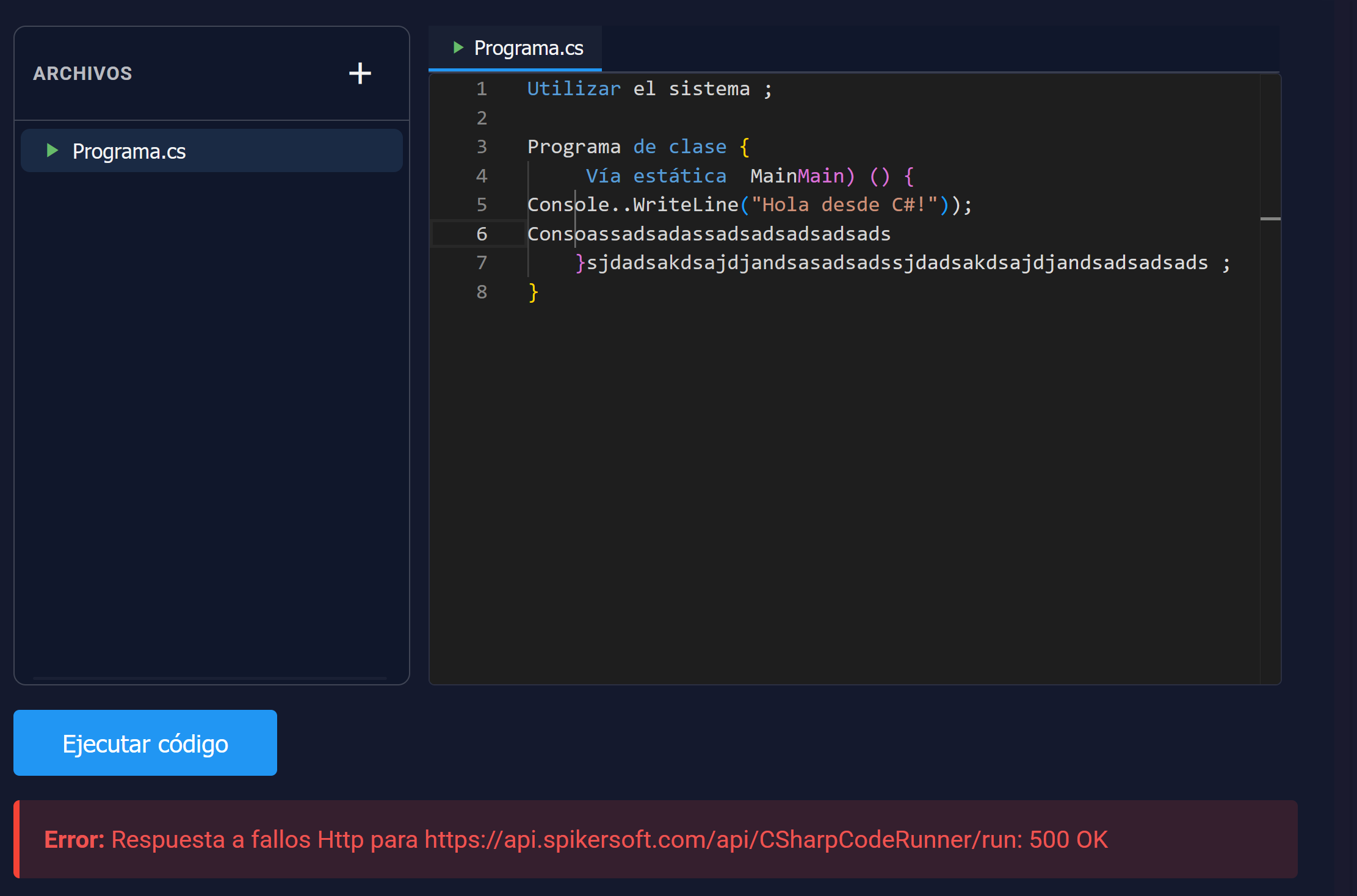The image size is (1357, 896).
Task: Click the red Error message text
Action: (576, 840)
